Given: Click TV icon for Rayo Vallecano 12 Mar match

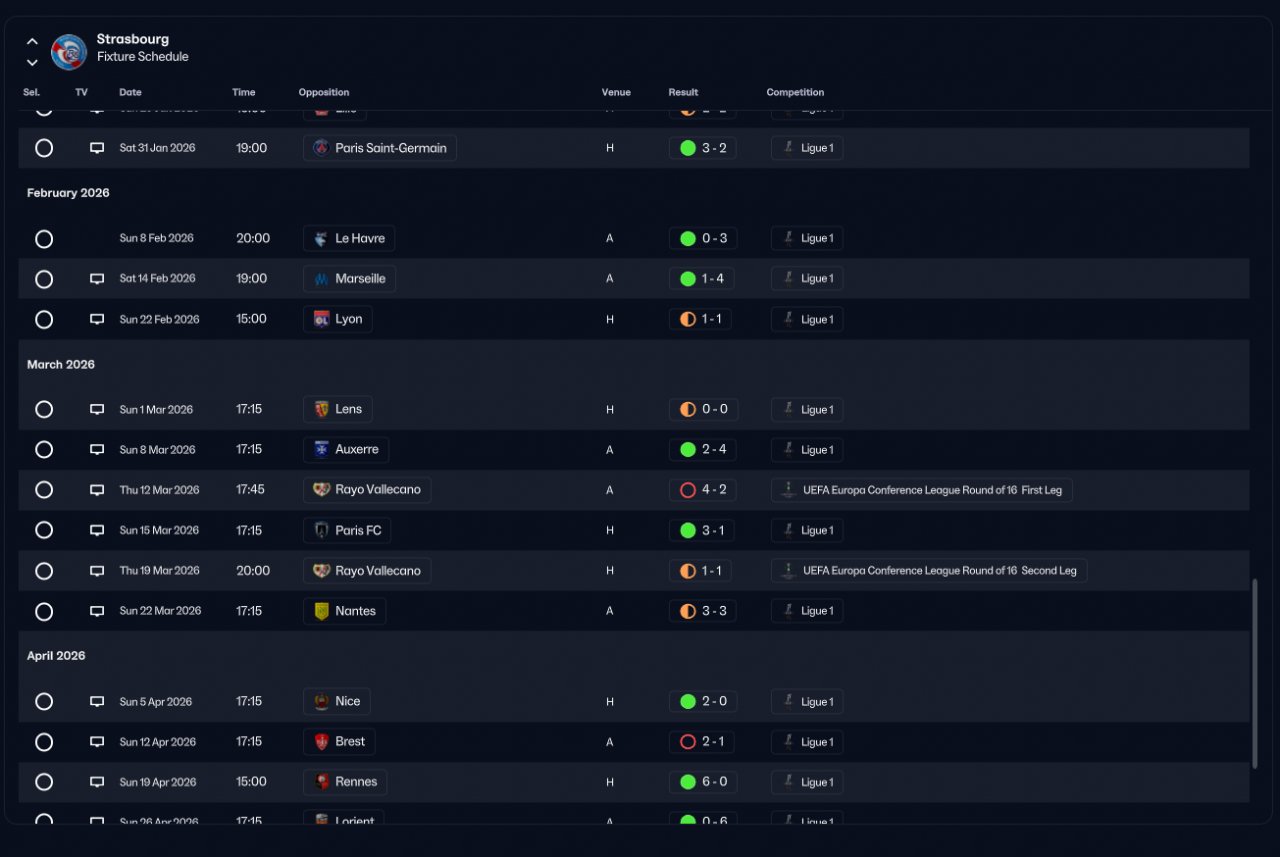Looking at the screenshot, I should (97, 490).
